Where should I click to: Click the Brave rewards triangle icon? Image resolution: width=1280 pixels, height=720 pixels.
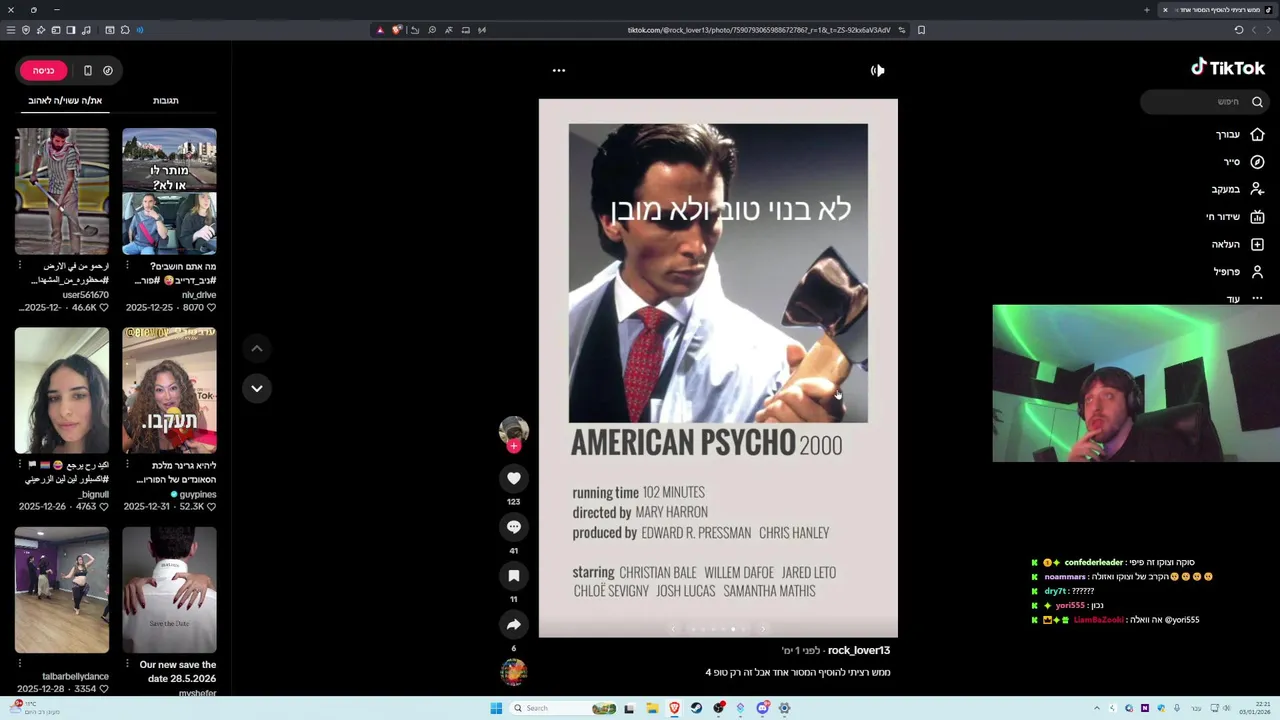[380, 30]
